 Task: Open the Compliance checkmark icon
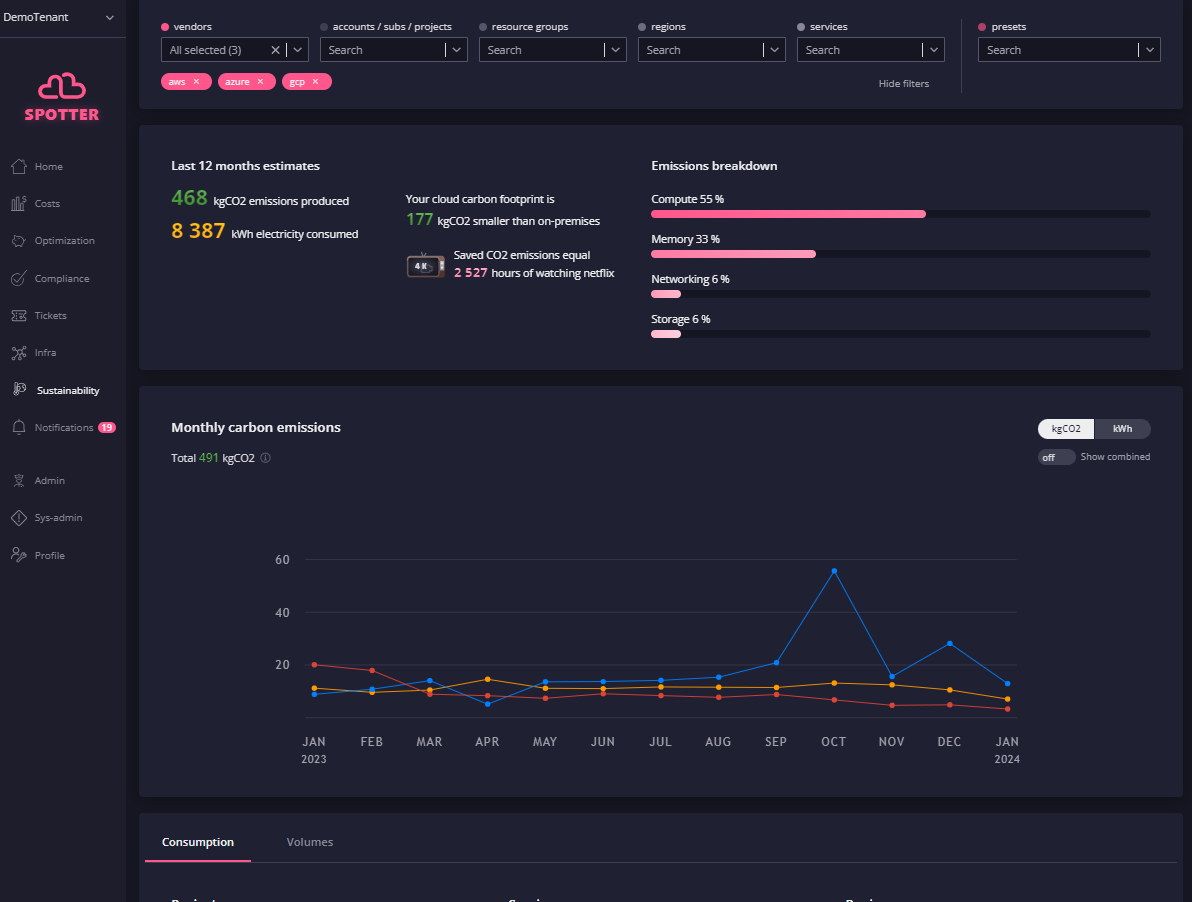pyautogui.click(x=18, y=279)
